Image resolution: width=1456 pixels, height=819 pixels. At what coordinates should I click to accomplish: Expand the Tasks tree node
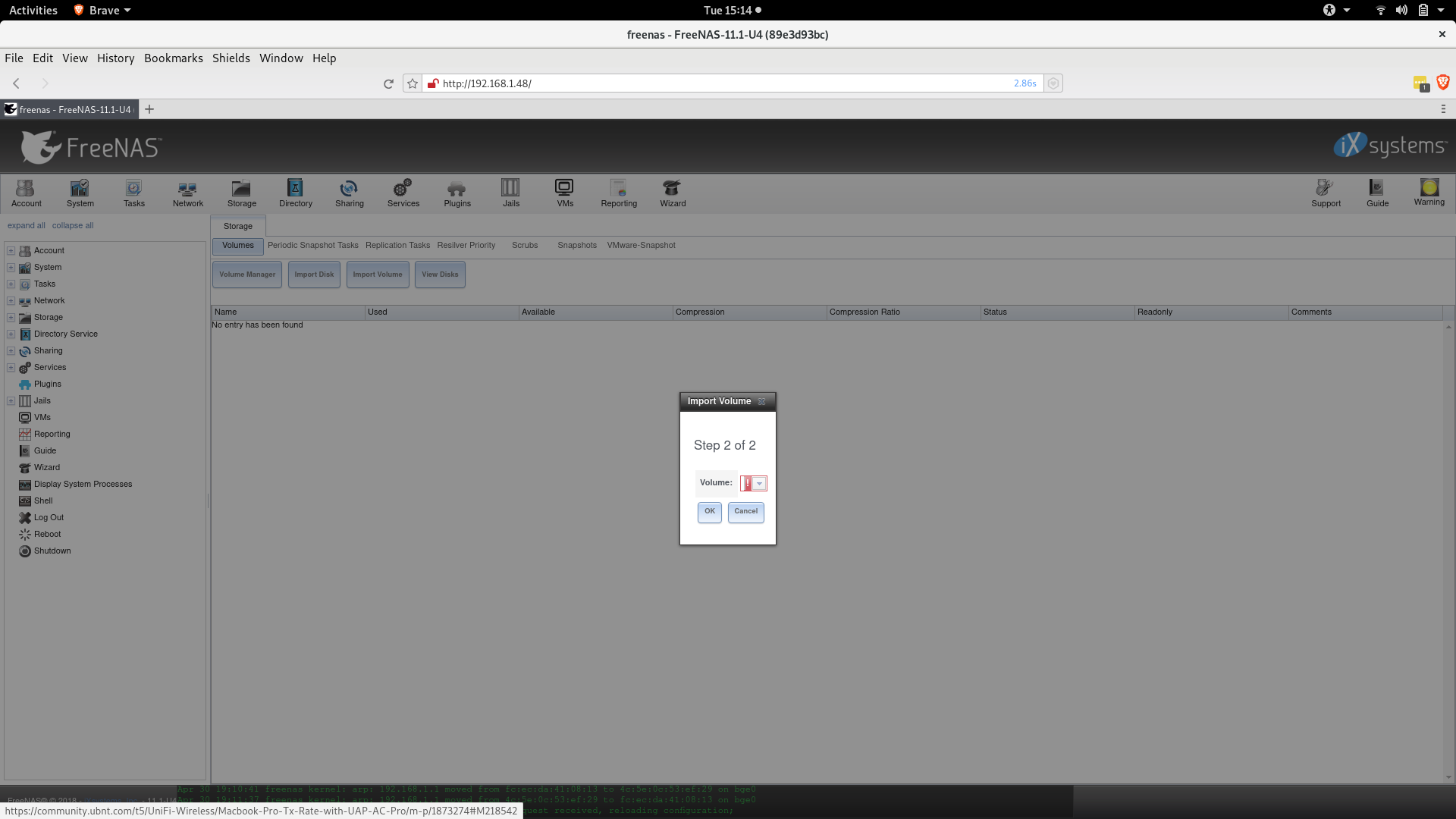pos(11,284)
